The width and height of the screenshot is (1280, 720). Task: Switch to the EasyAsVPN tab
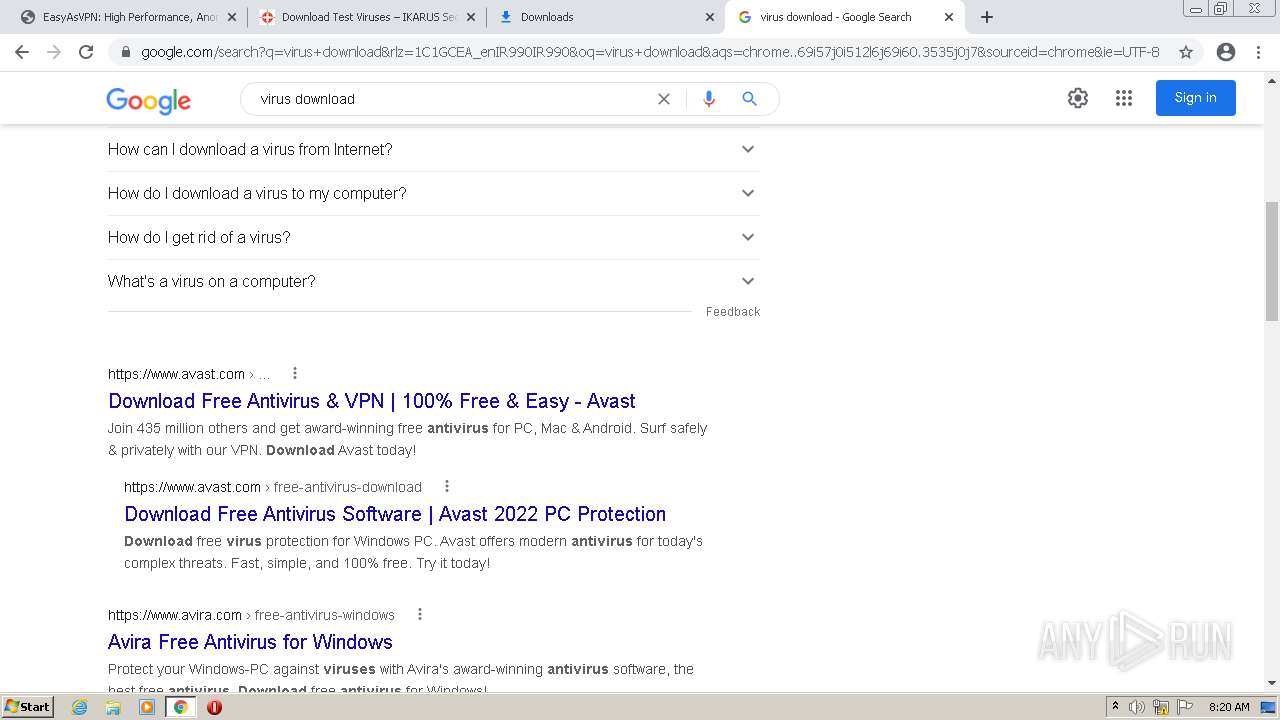pyautogui.click(x=128, y=17)
